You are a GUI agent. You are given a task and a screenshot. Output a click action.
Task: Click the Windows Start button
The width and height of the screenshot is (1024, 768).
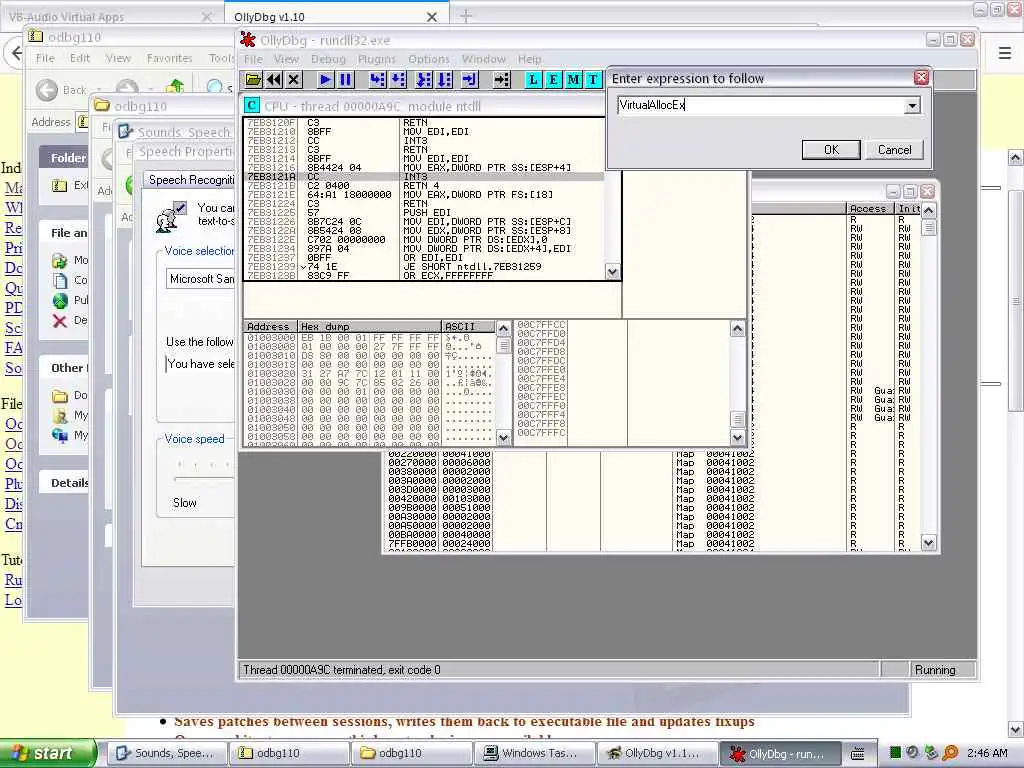pyautogui.click(x=48, y=753)
